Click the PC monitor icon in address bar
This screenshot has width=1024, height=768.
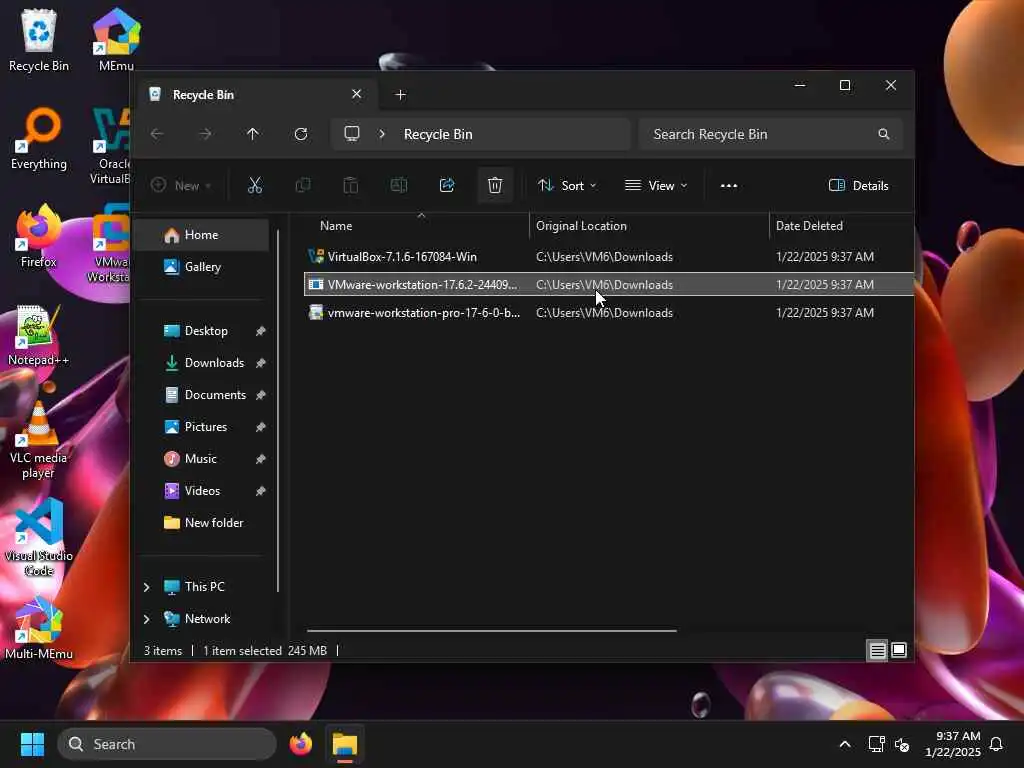(352, 134)
